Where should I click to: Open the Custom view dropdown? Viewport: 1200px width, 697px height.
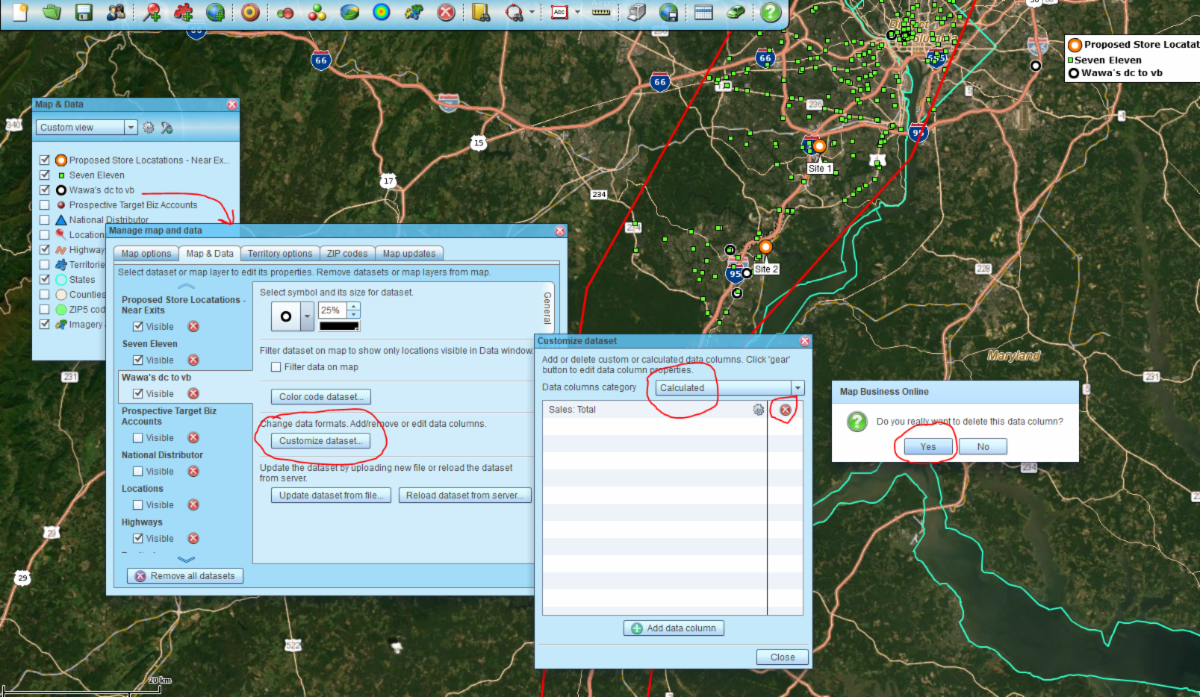(x=131, y=128)
